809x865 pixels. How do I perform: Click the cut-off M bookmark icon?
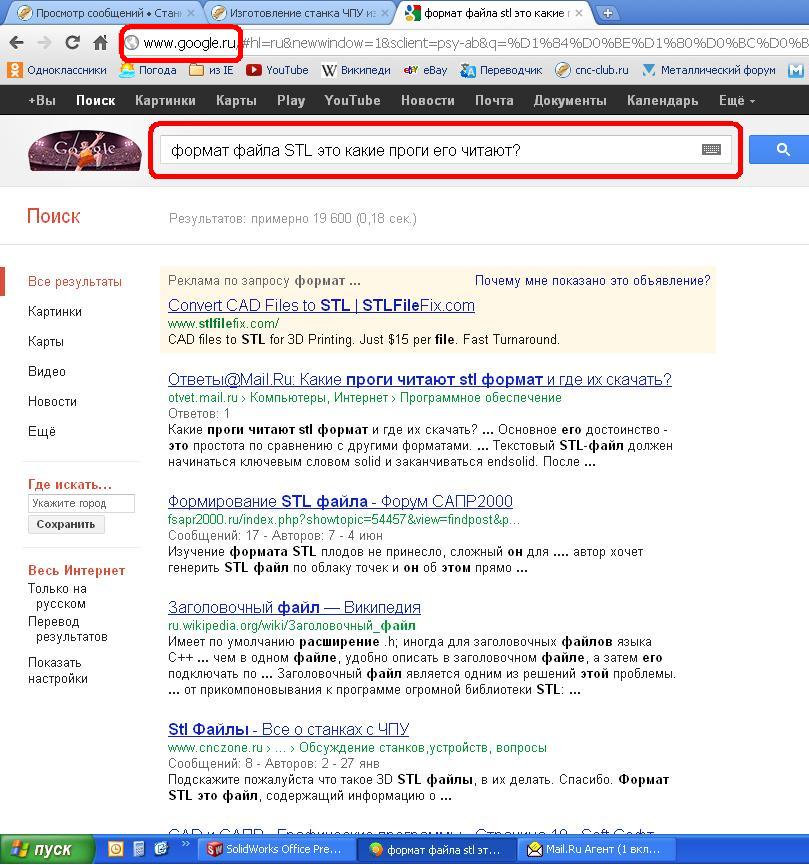[796, 70]
